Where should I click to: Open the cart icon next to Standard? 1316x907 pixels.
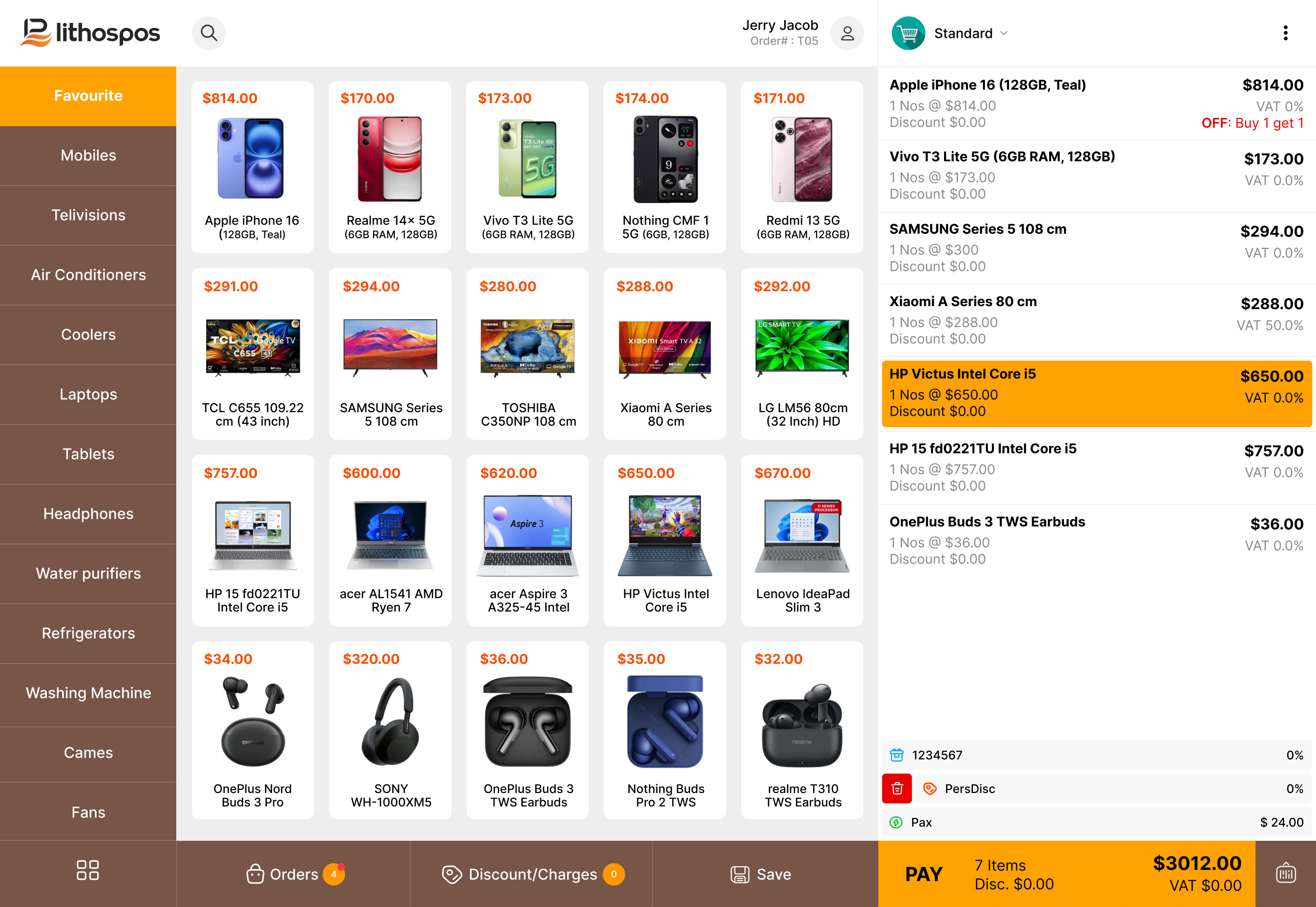coord(908,33)
